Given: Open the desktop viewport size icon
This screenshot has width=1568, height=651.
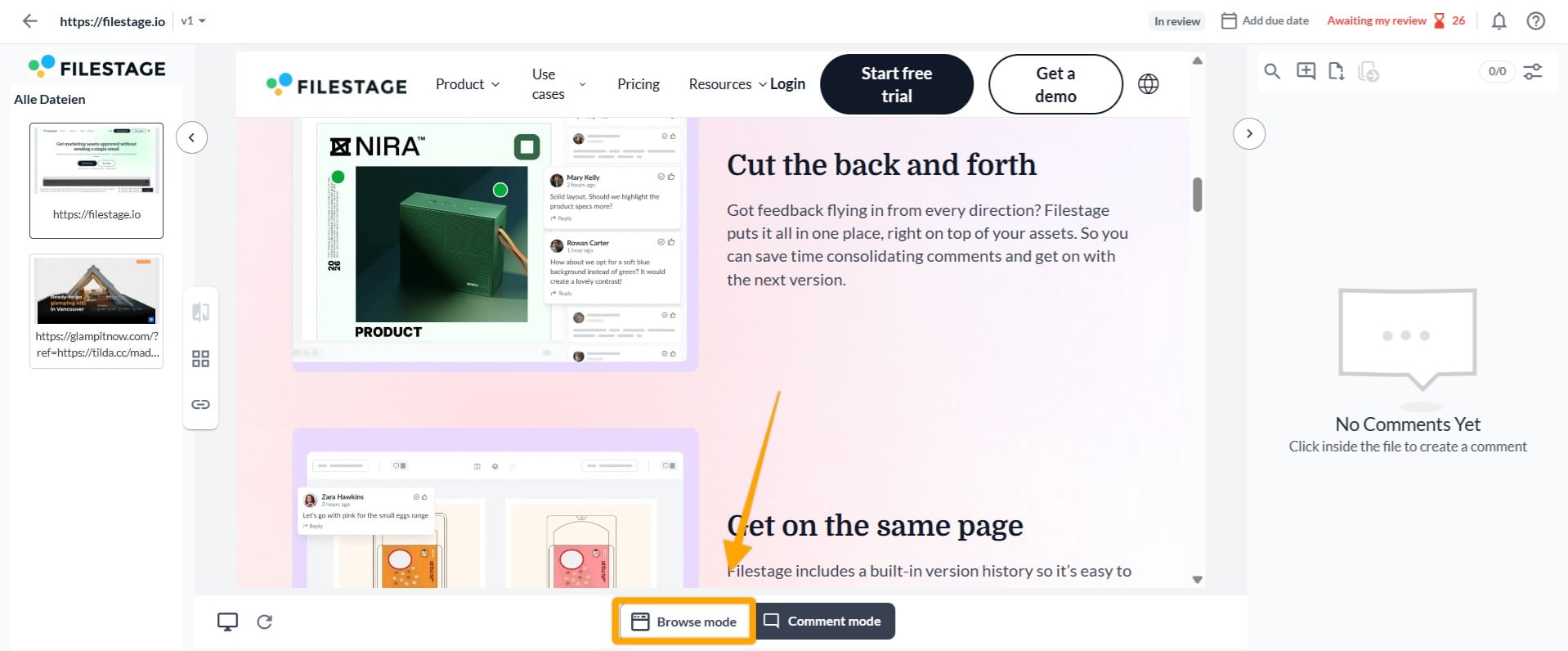Looking at the screenshot, I should 227,622.
